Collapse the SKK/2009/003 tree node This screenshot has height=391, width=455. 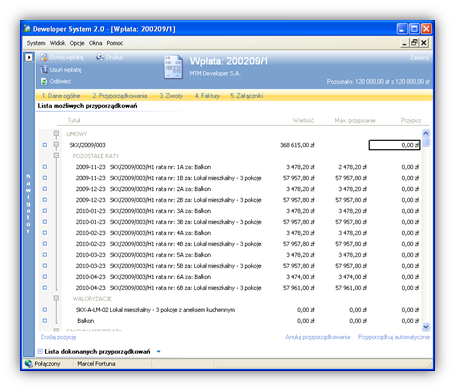56,145
